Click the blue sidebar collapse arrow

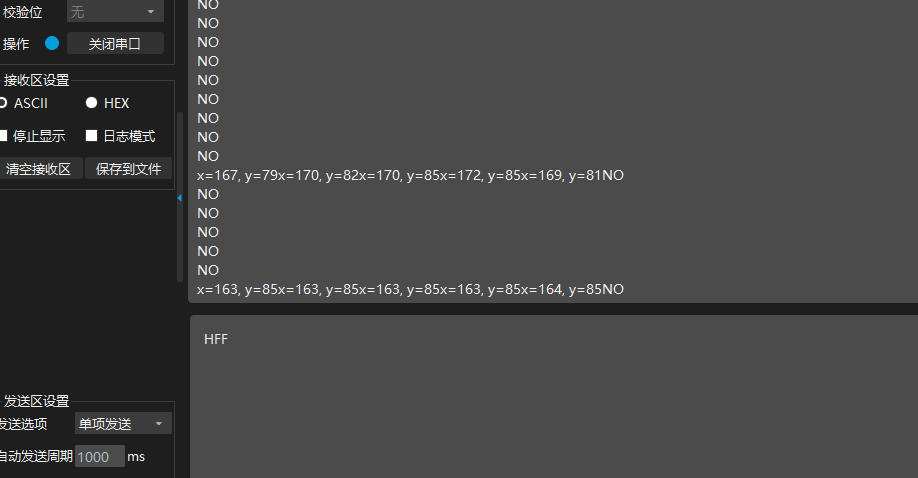pos(179,198)
